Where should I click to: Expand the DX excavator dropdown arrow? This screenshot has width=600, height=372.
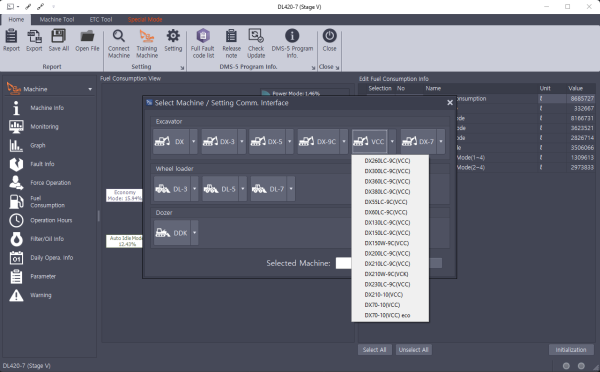pyautogui.click(x=194, y=142)
